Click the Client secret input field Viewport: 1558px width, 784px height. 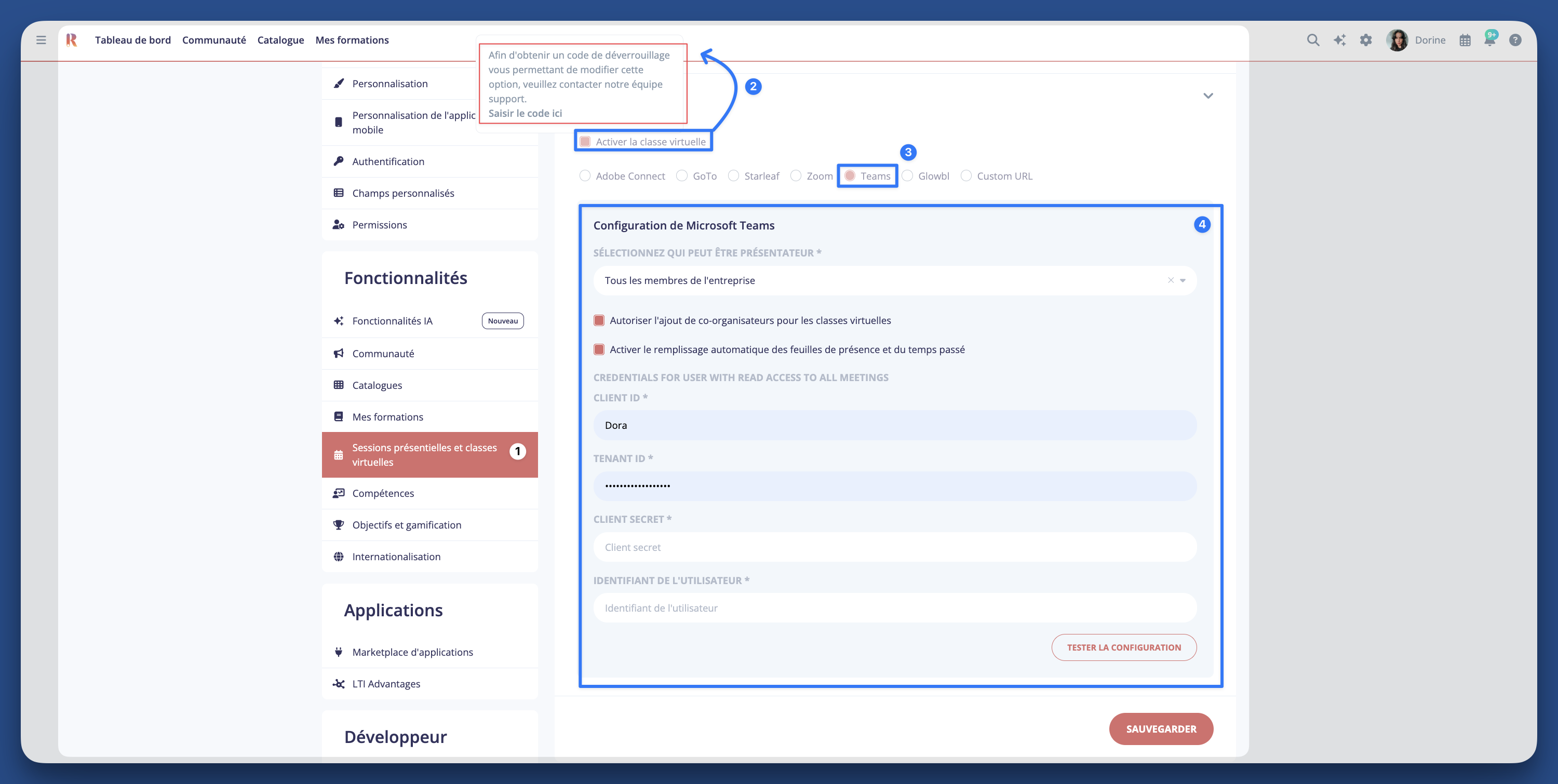click(x=894, y=547)
